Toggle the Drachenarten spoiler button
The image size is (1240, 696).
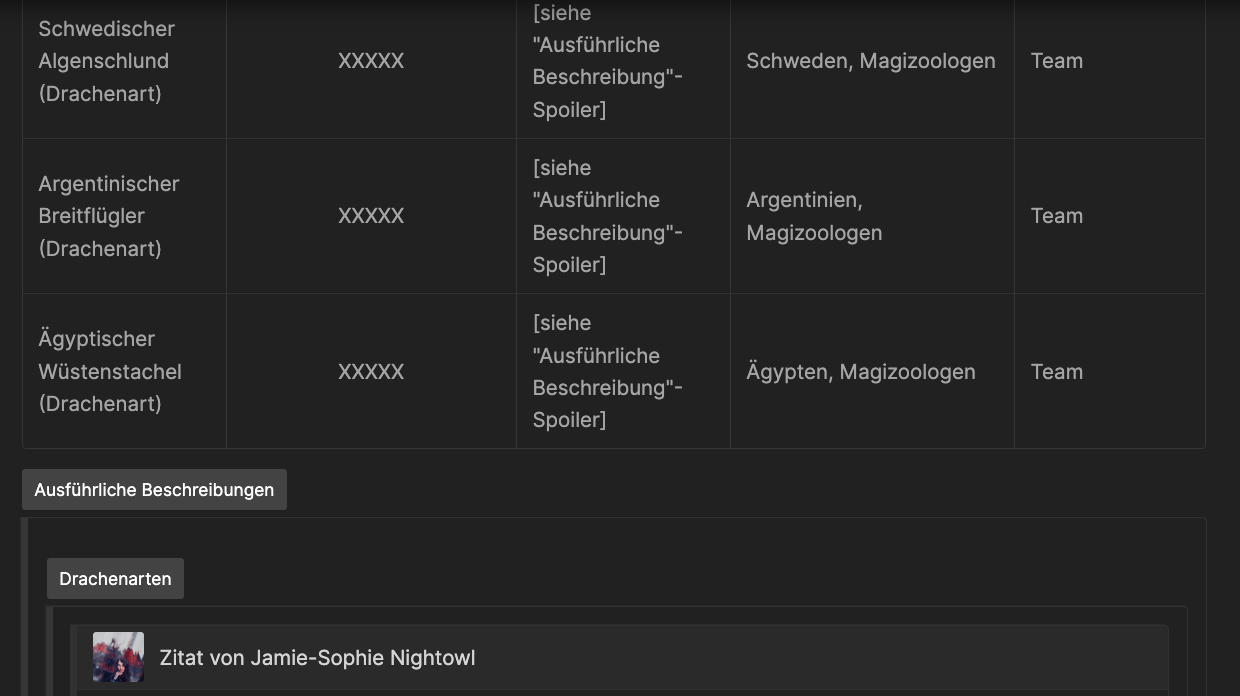(115, 579)
